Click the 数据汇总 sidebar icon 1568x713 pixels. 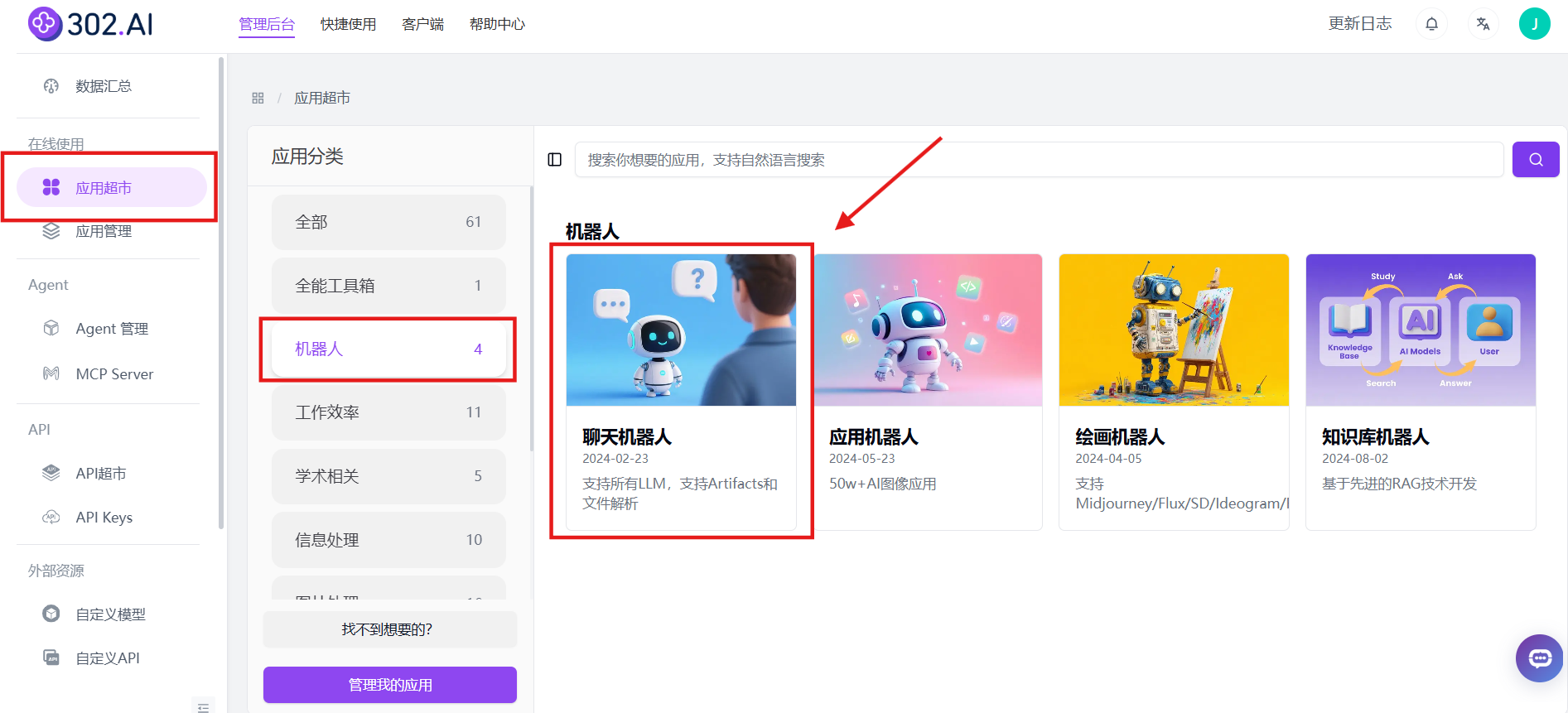(x=51, y=86)
